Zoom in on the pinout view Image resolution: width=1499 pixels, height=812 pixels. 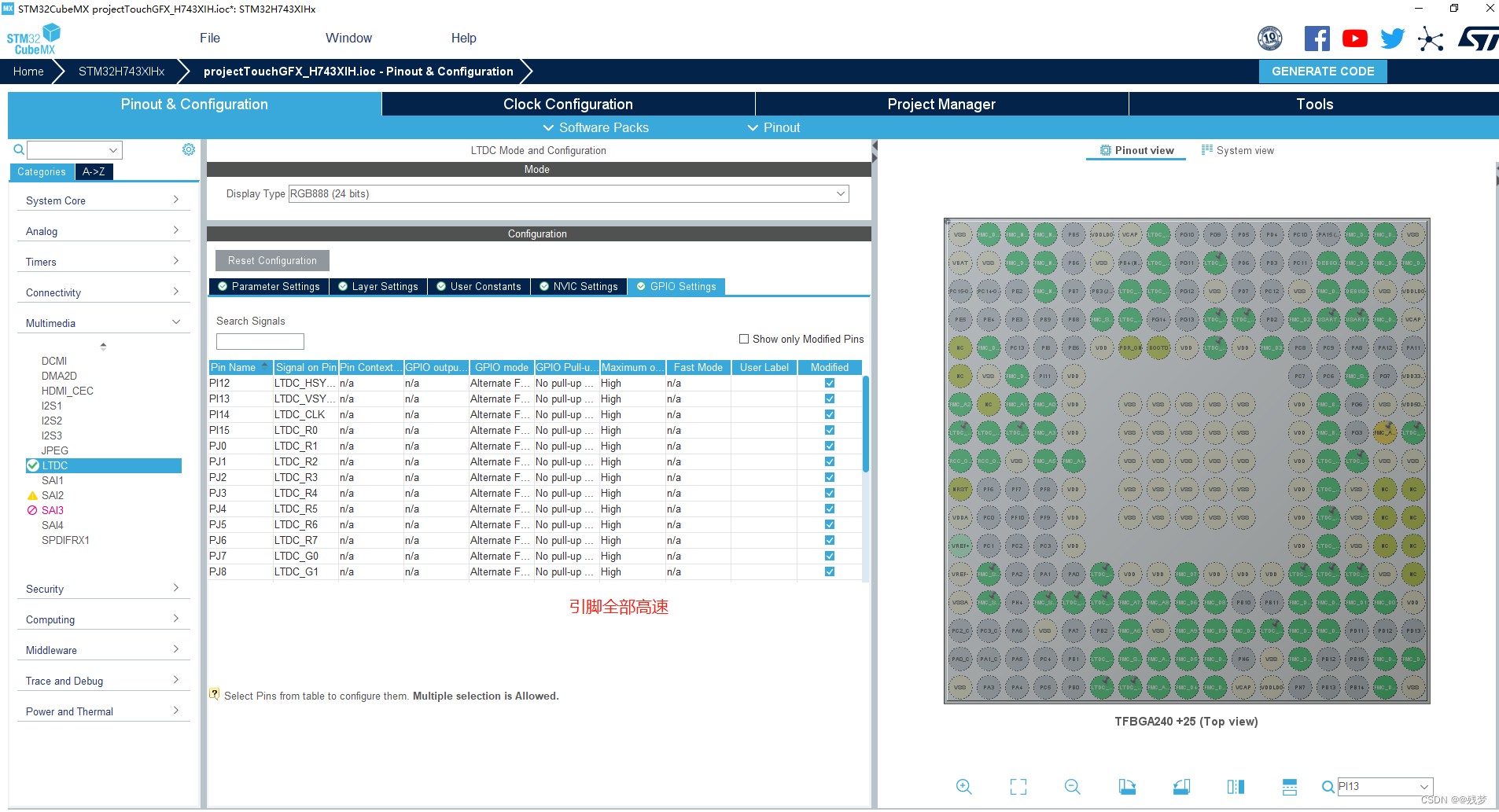(963, 787)
